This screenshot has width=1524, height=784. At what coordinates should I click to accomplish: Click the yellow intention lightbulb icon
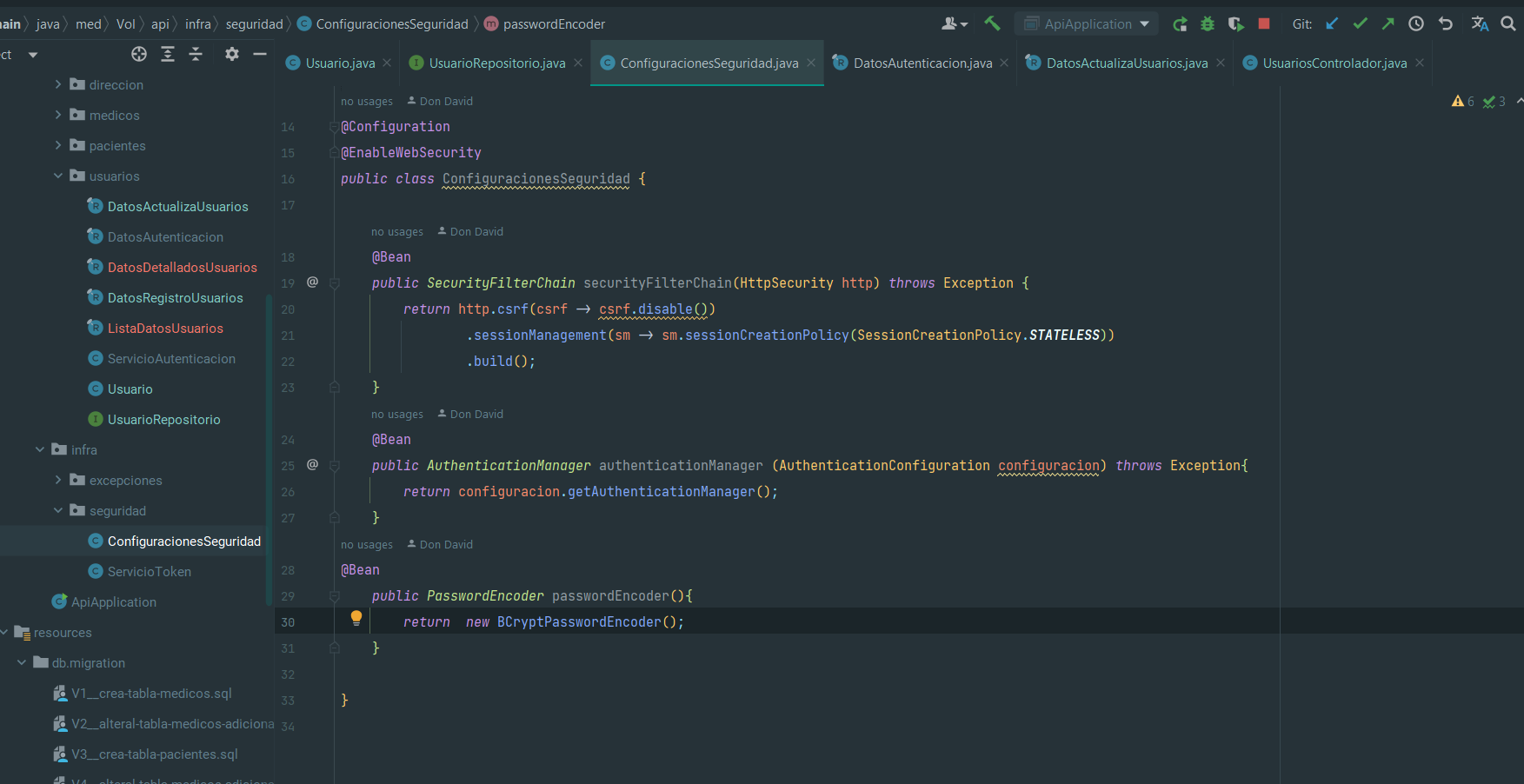click(356, 618)
